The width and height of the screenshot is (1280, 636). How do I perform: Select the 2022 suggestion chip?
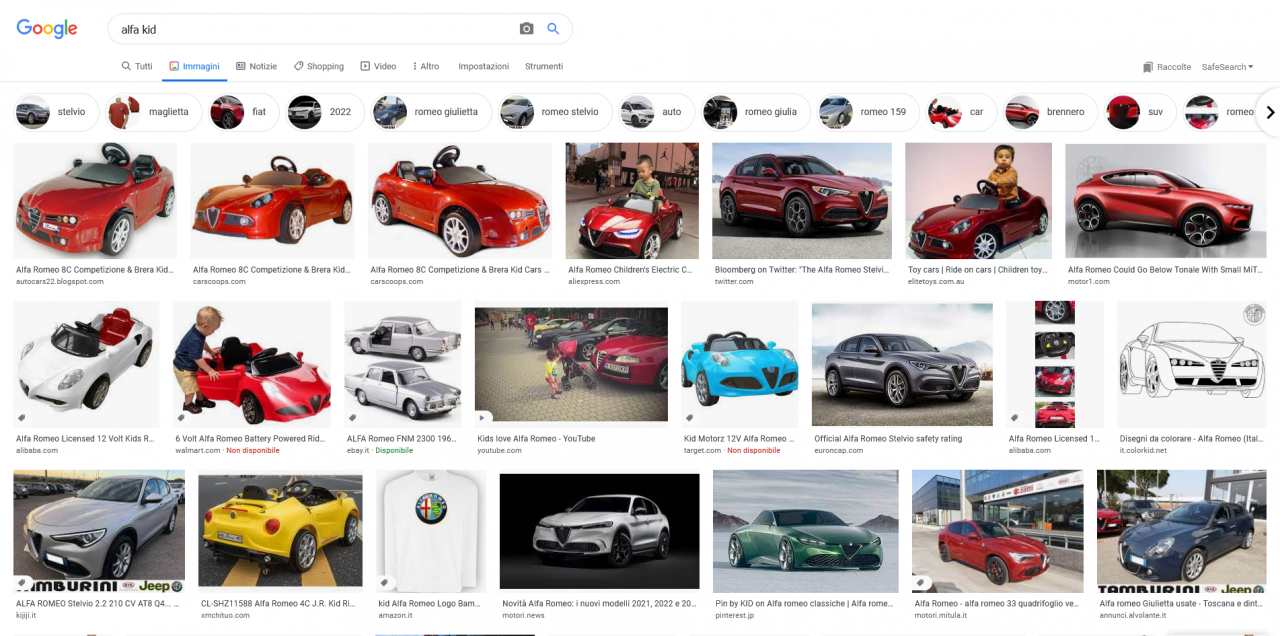tap(325, 112)
